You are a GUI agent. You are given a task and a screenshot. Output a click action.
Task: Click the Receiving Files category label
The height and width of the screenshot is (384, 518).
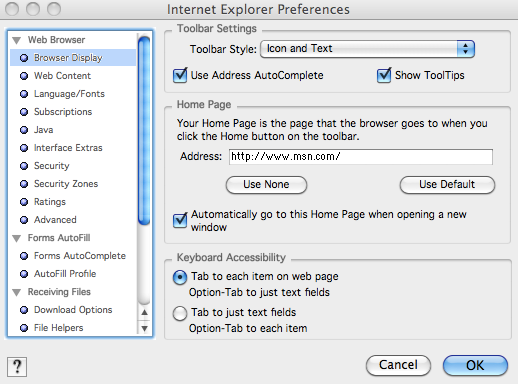coord(59,292)
